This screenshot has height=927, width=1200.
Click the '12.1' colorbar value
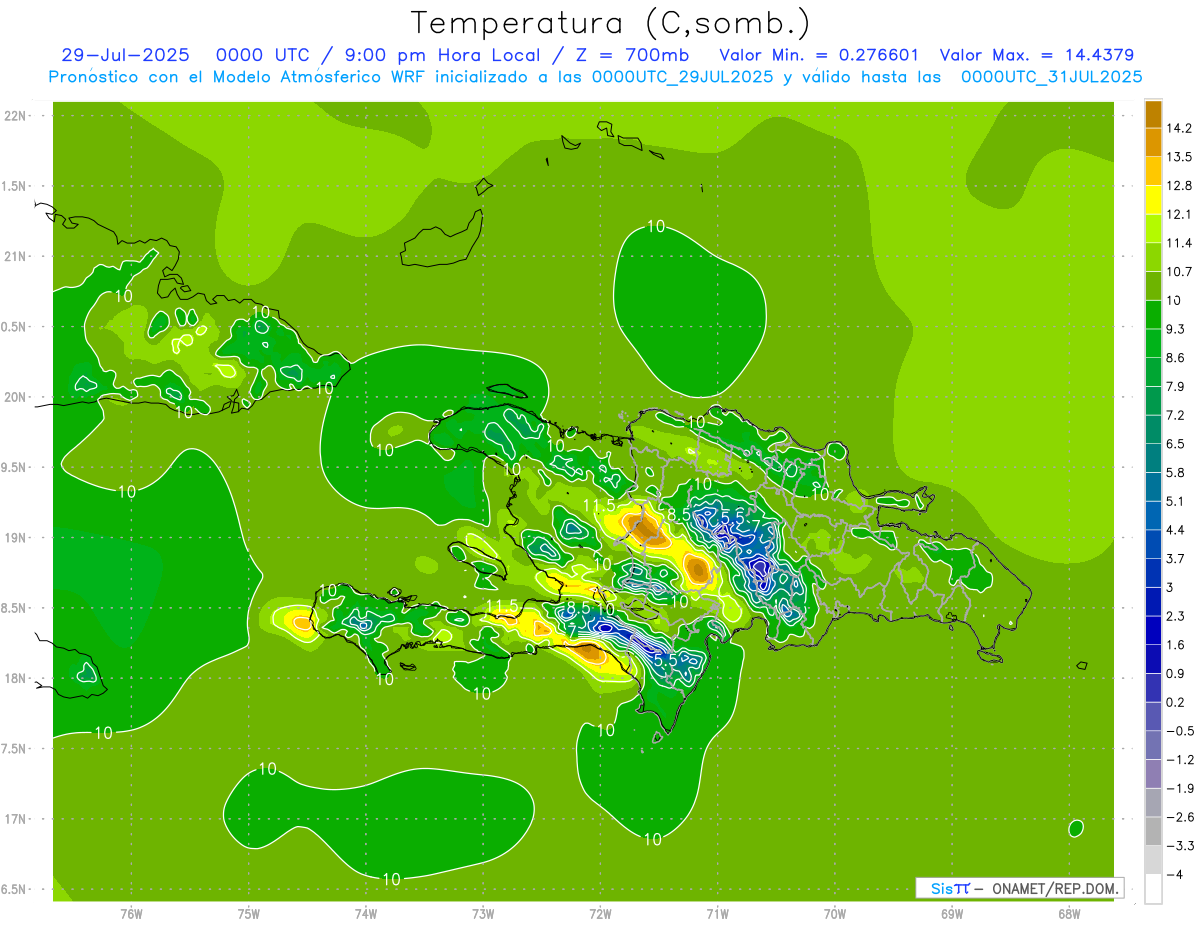1178,214
